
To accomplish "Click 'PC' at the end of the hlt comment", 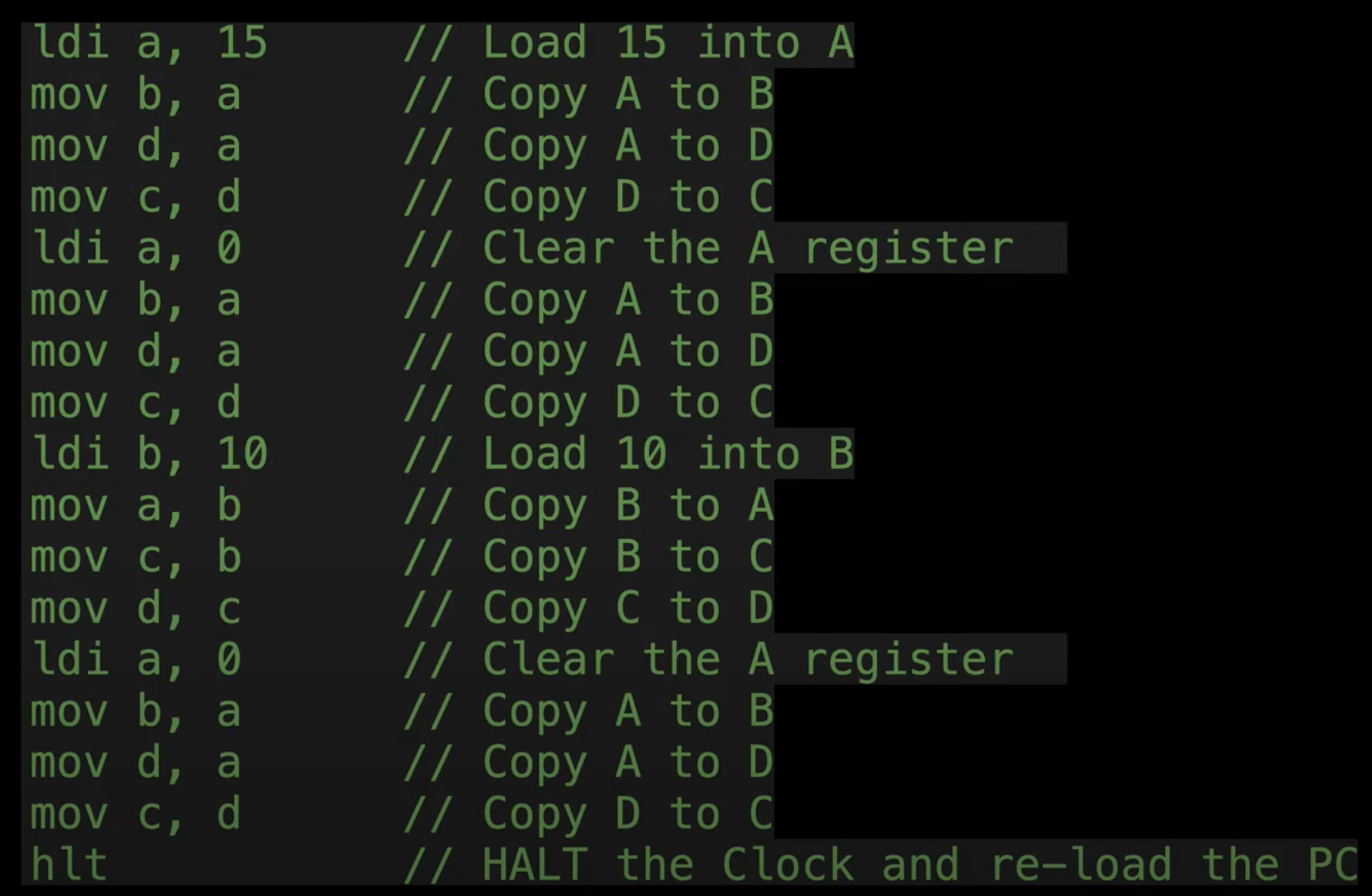I will [1333, 864].
